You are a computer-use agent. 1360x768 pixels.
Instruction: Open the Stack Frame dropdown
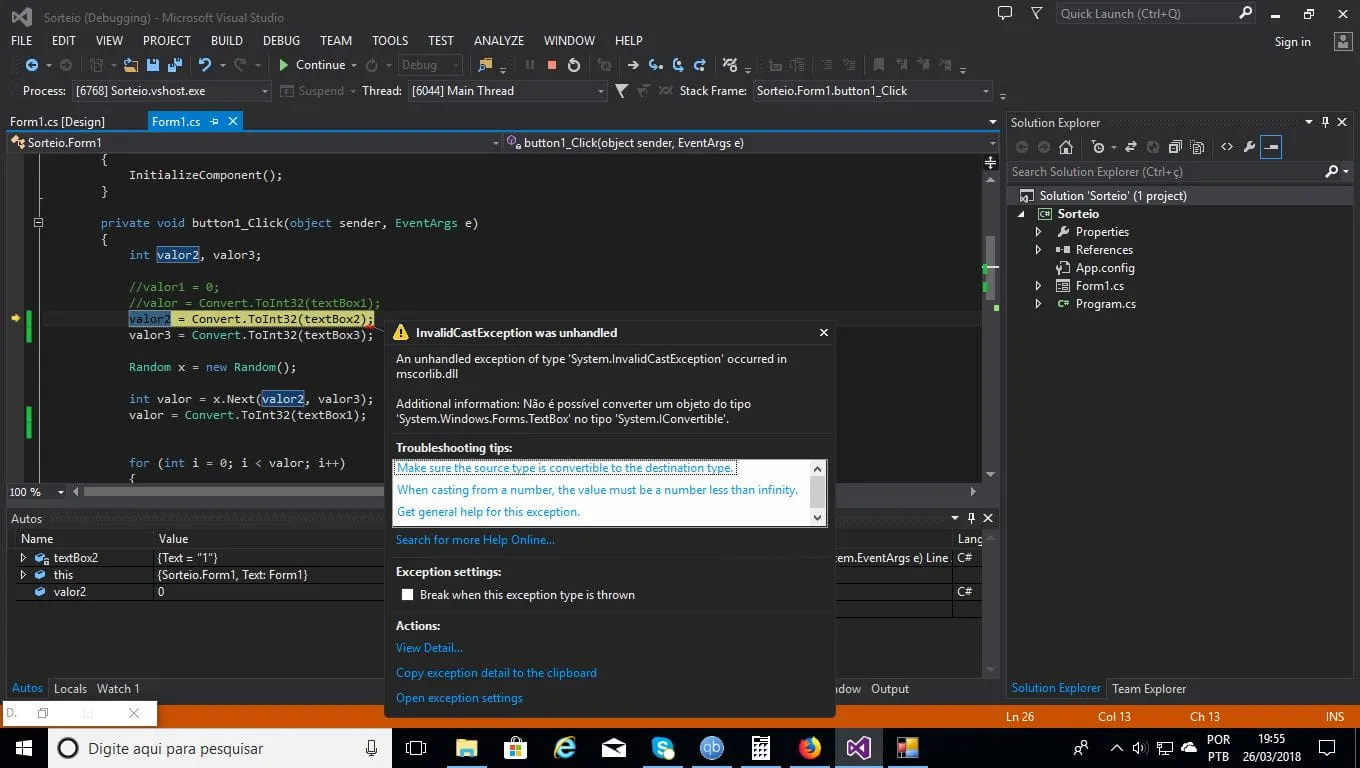coord(985,91)
